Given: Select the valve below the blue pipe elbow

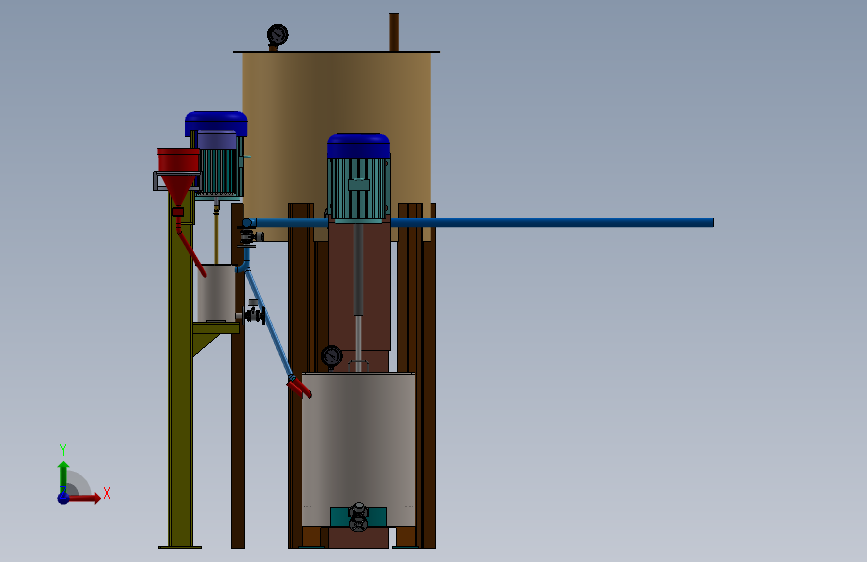Looking at the screenshot, I should tap(250, 237).
